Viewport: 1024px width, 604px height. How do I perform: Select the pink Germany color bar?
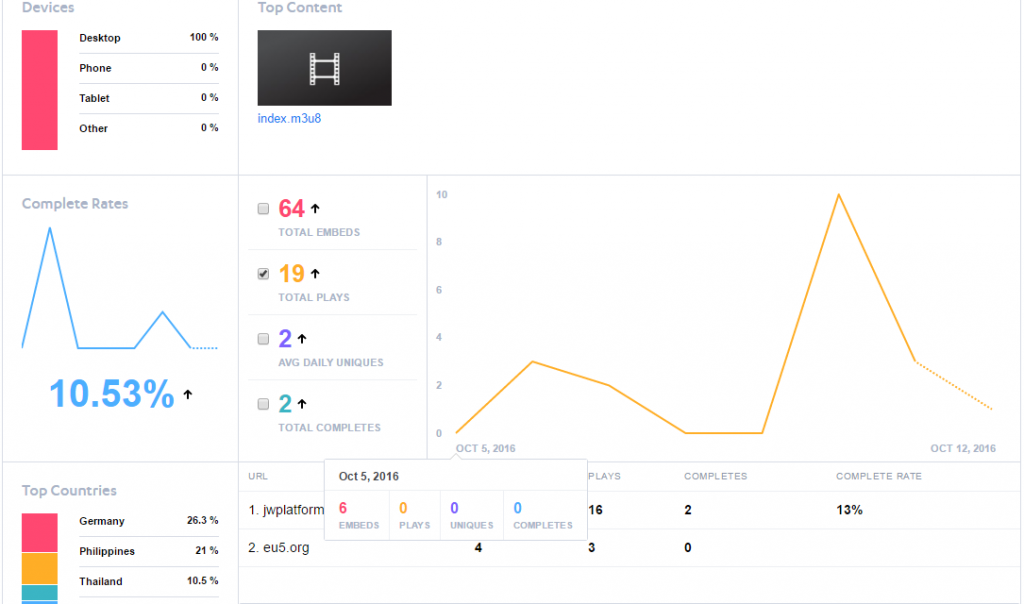[40, 533]
